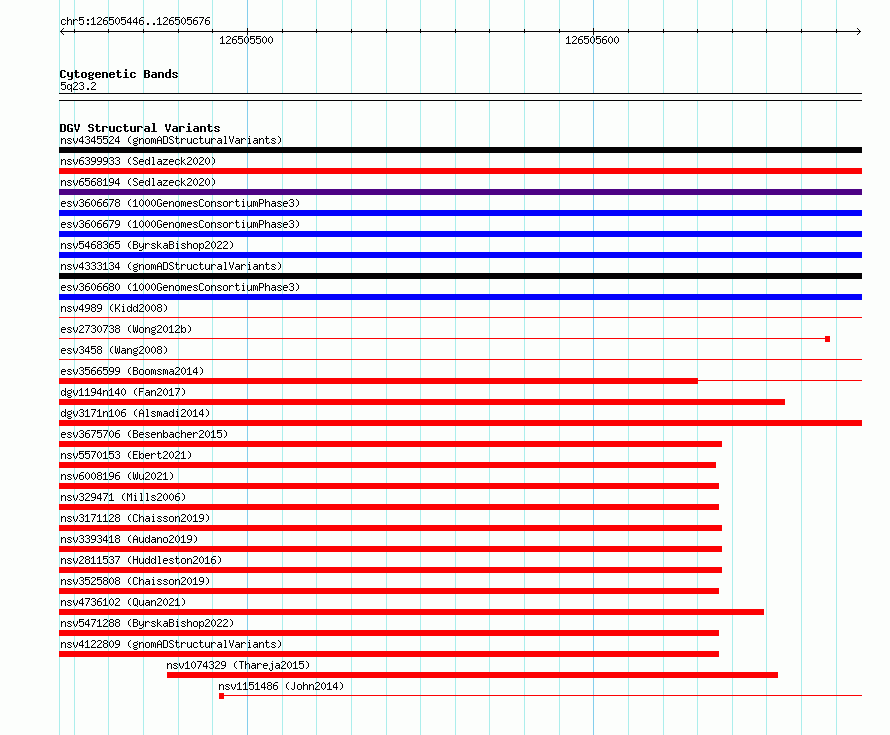Click nsv4122809 gnomADStructuralVariants label
This screenshot has height=735, width=890.
171,644
